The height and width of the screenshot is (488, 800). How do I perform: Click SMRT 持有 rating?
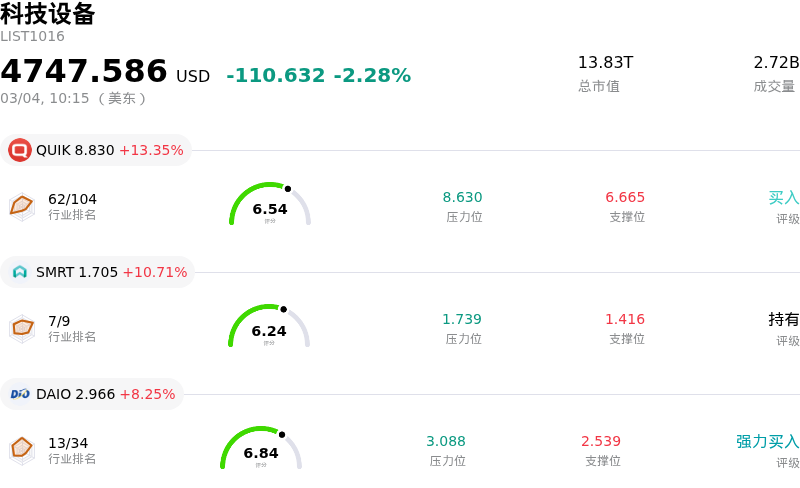point(783,320)
